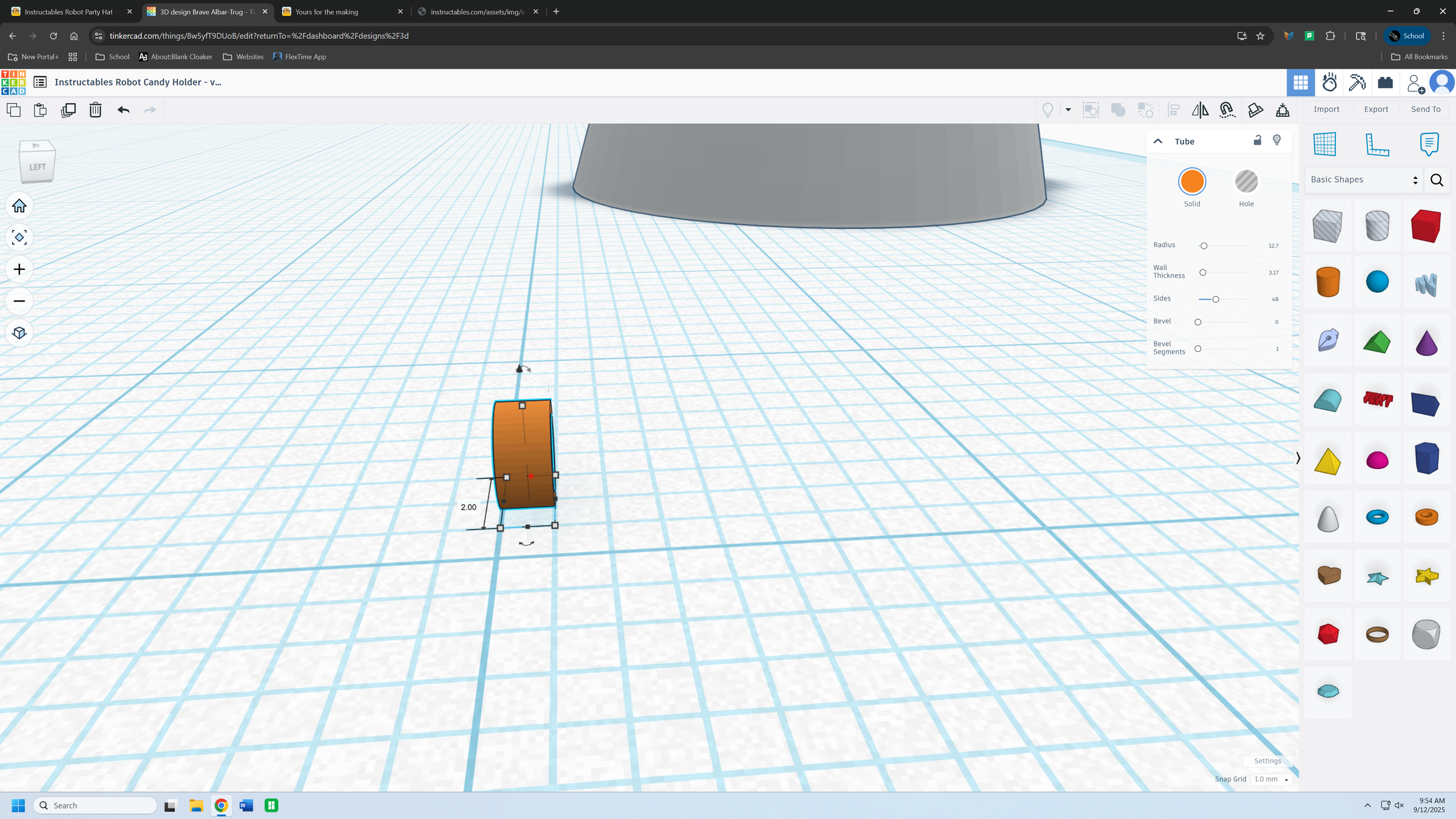Click the 2.00 dimension label
Screen dimensions: 1456x819
point(468,507)
